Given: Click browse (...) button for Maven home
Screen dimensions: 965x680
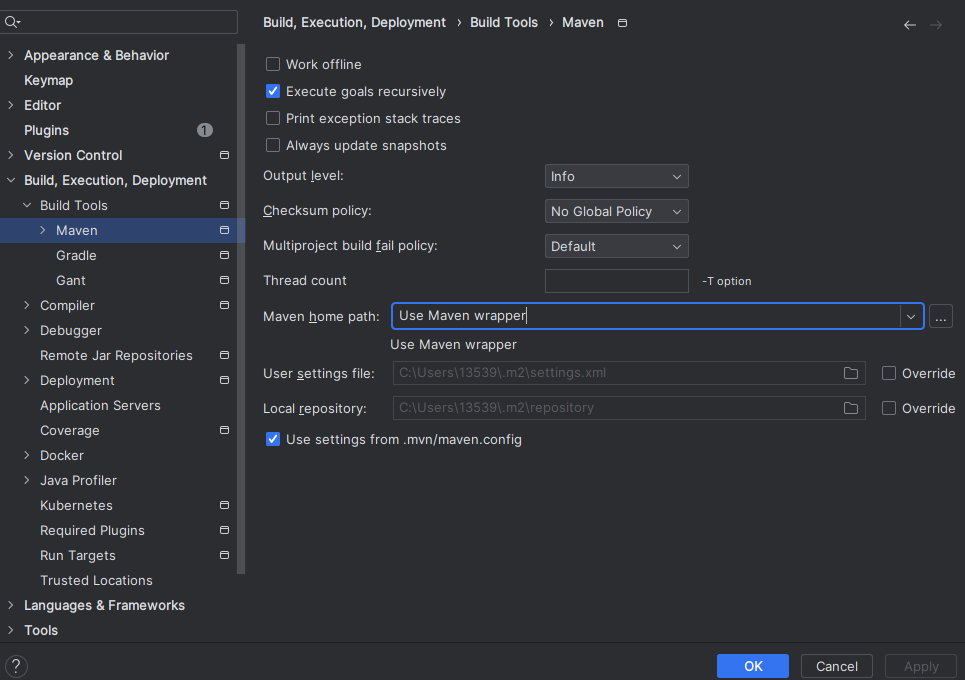Looking at the screenshot, I should pos(941,316).
